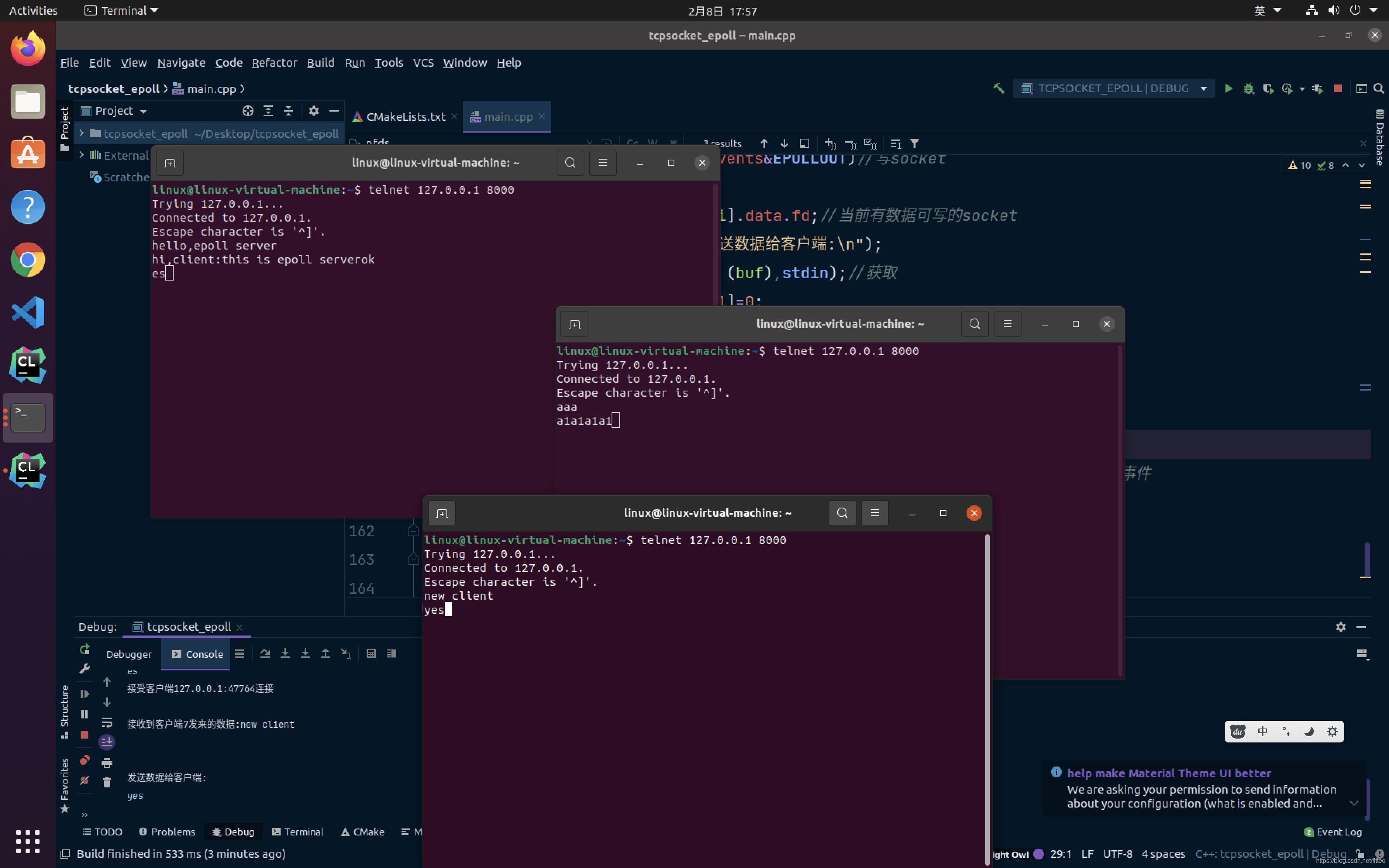Open input language dropdown in top bar
This screenshot has height=868, width=1389.
pyautogui.click(x=1267, y=10)
